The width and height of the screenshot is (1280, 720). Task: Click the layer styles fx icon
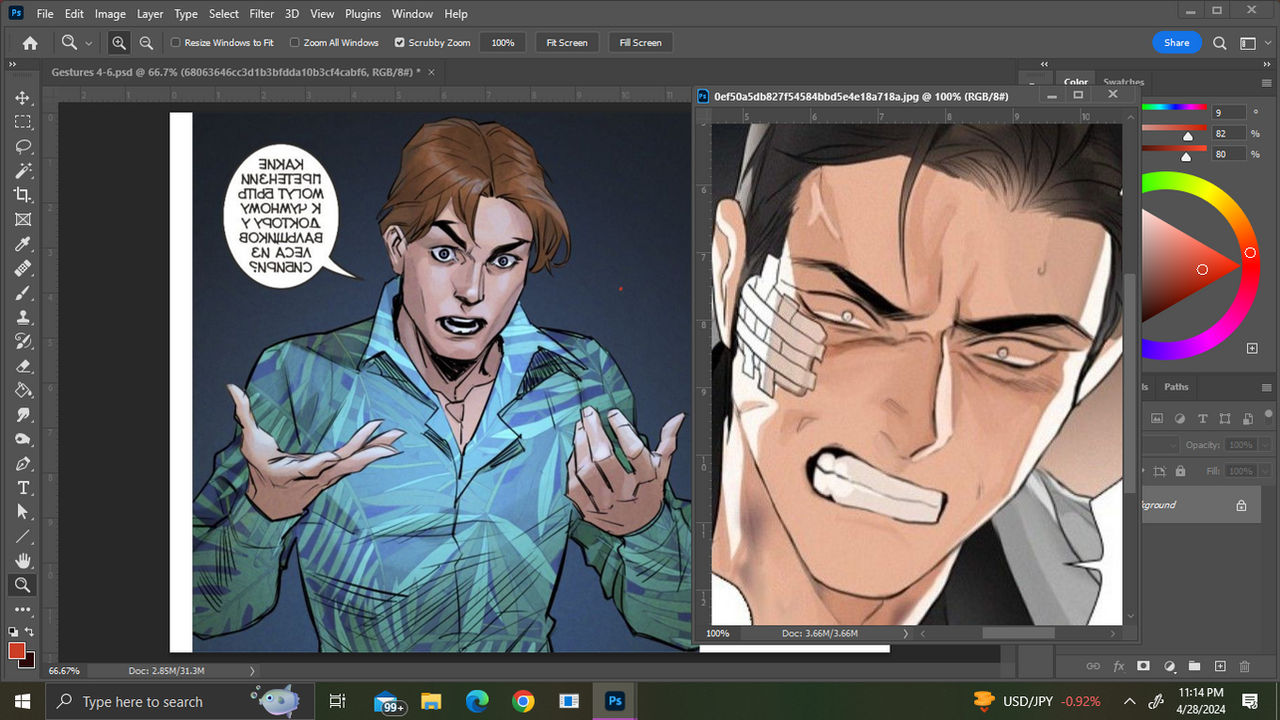[x=1118, y=666]
